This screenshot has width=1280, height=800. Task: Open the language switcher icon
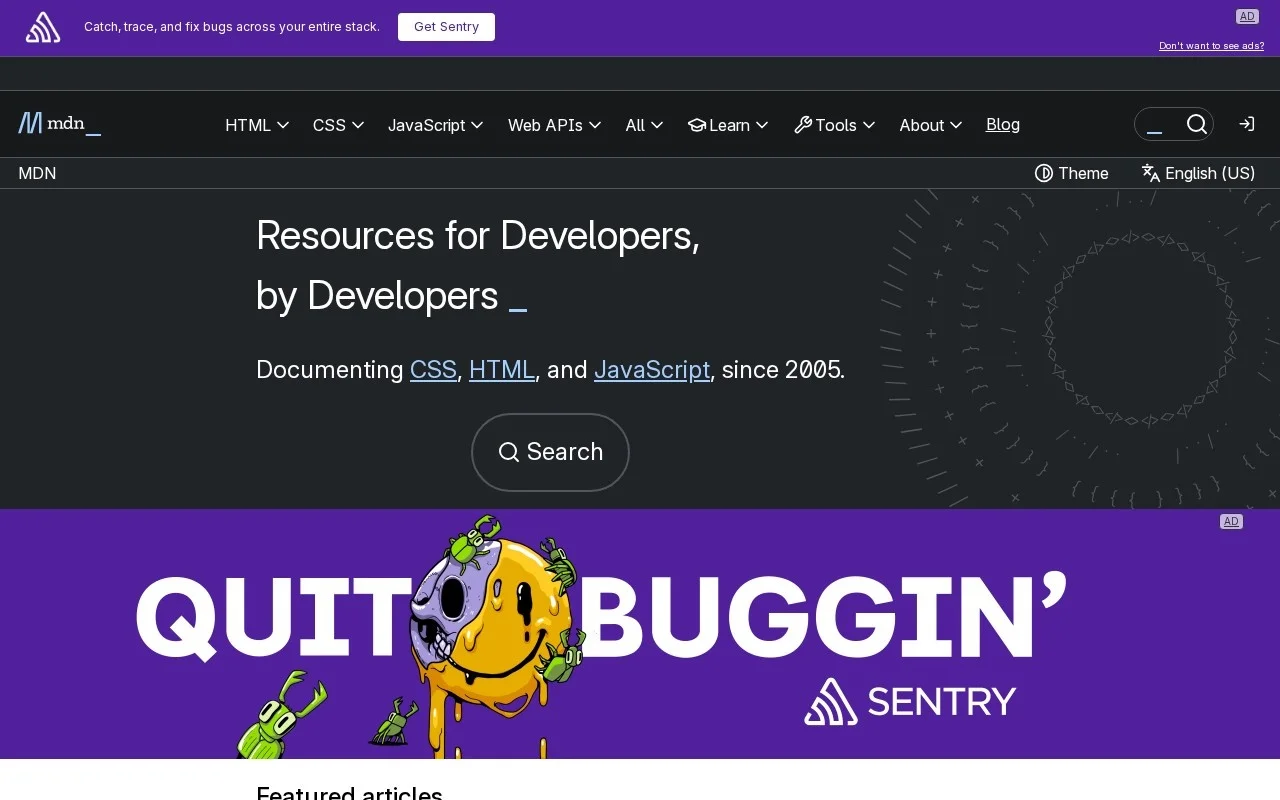(1150, 172)
